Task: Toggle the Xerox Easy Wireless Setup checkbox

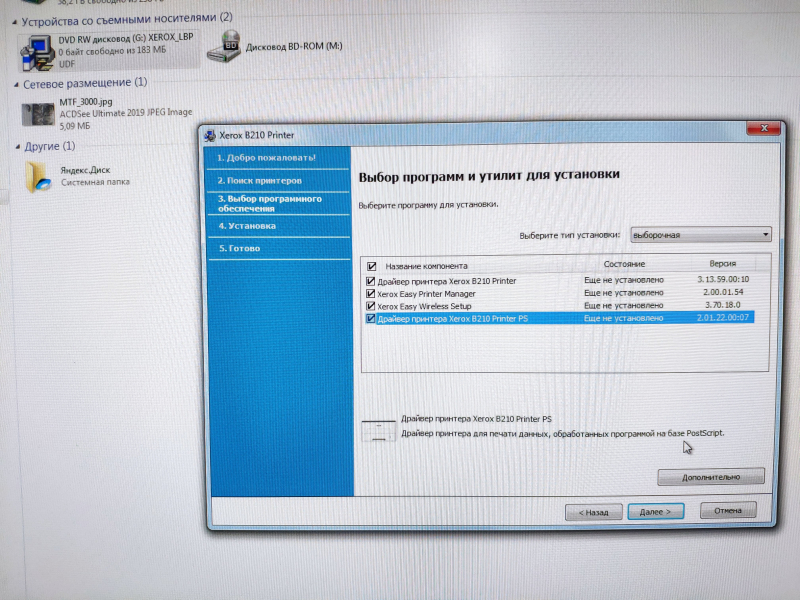Action: 371,306
